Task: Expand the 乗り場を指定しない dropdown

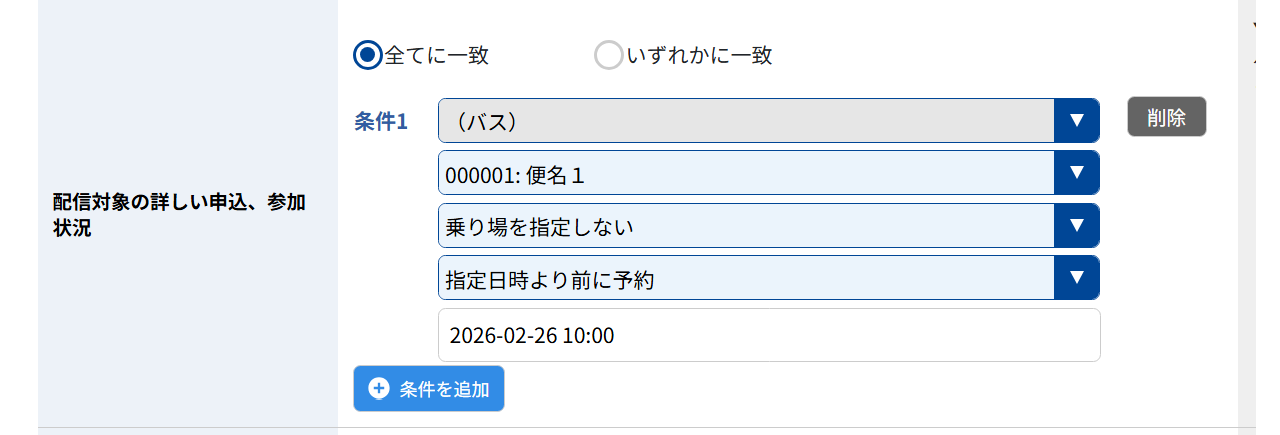Action: [769, 226]
